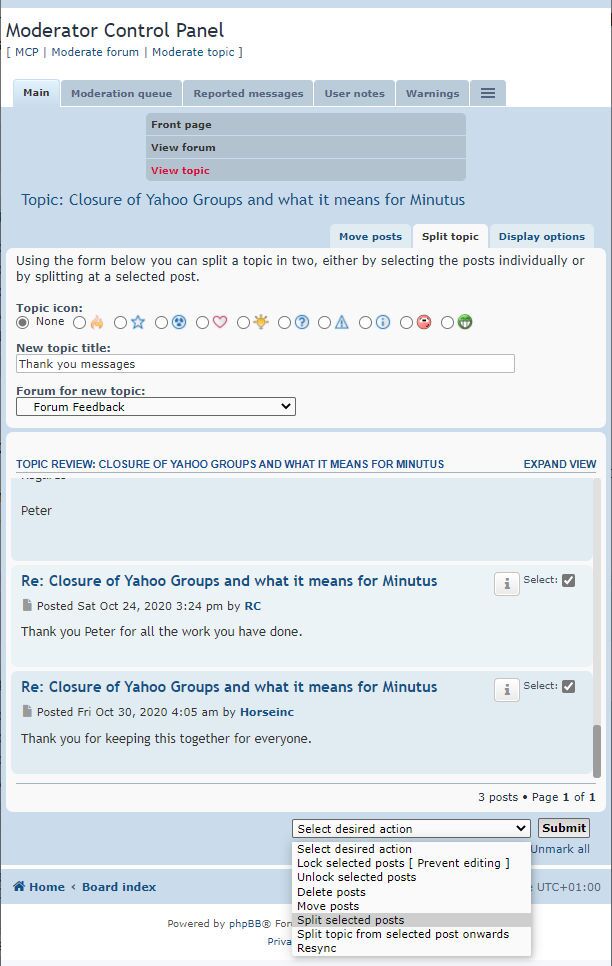Uncheck the Select box on RC's post
The image size is (612, 966).
pyautogui.click(x=568, y=580)
